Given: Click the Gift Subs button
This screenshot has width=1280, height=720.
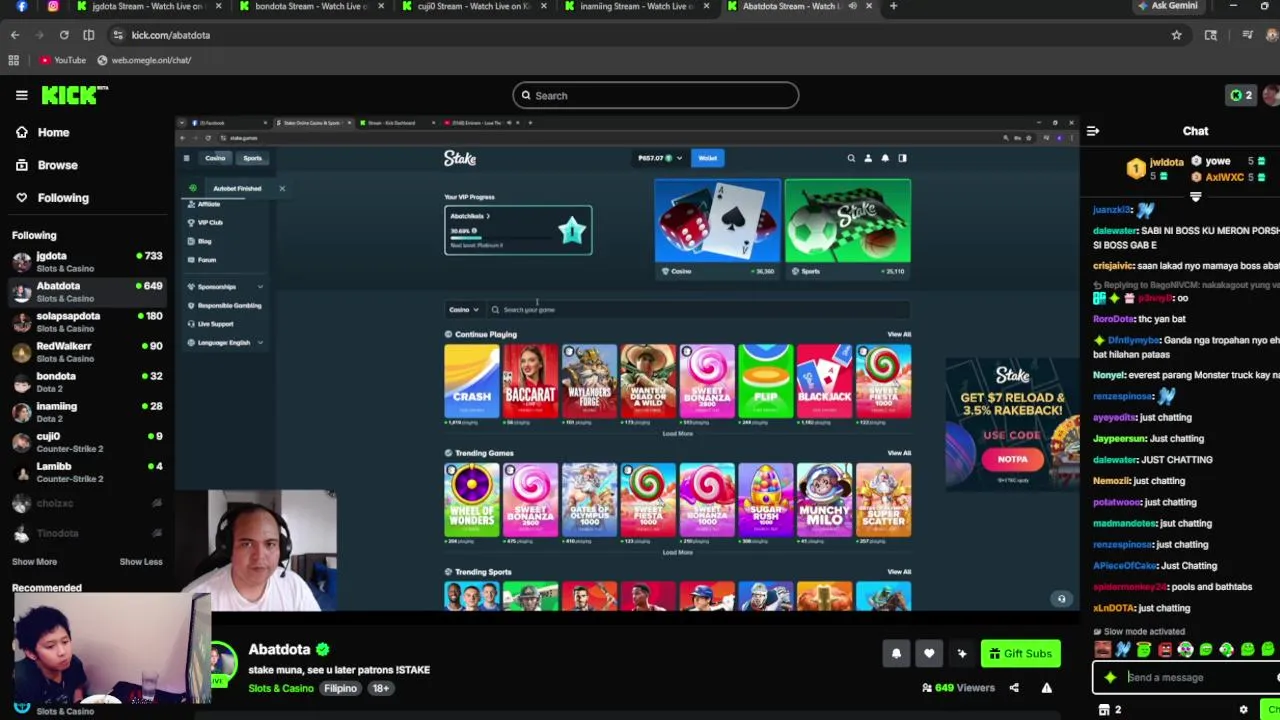Looking at the screenshot, I should click(x=1020, y=654).
